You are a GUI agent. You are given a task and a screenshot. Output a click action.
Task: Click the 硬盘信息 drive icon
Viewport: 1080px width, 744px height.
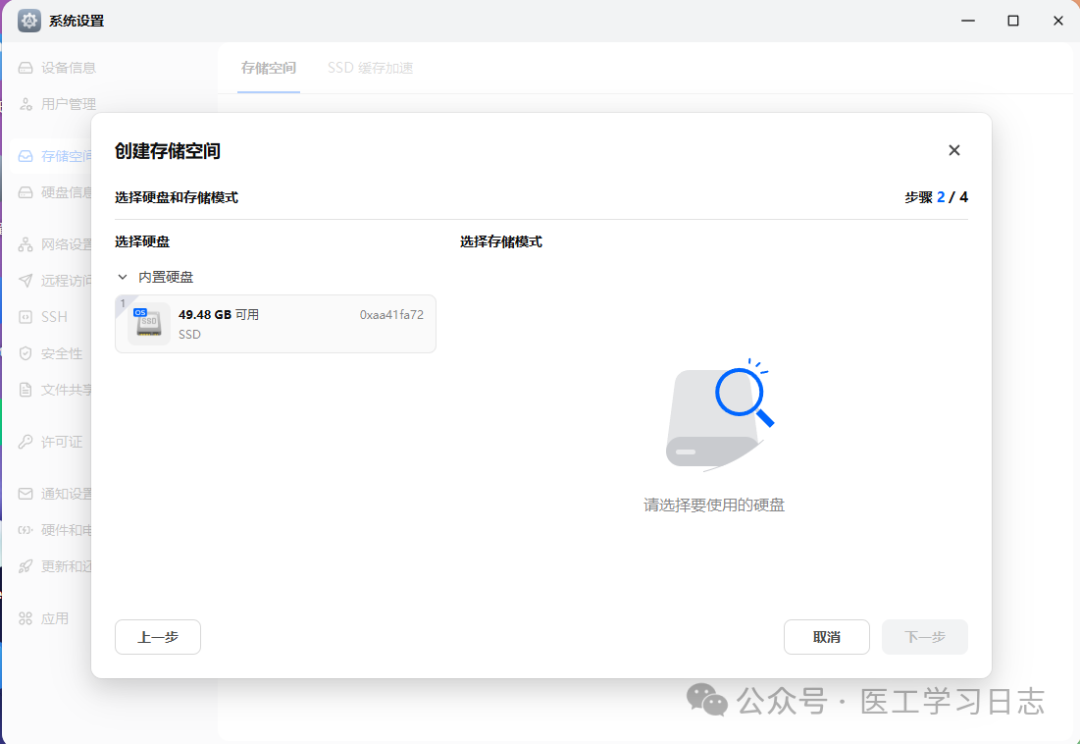(x=25, y=192)
